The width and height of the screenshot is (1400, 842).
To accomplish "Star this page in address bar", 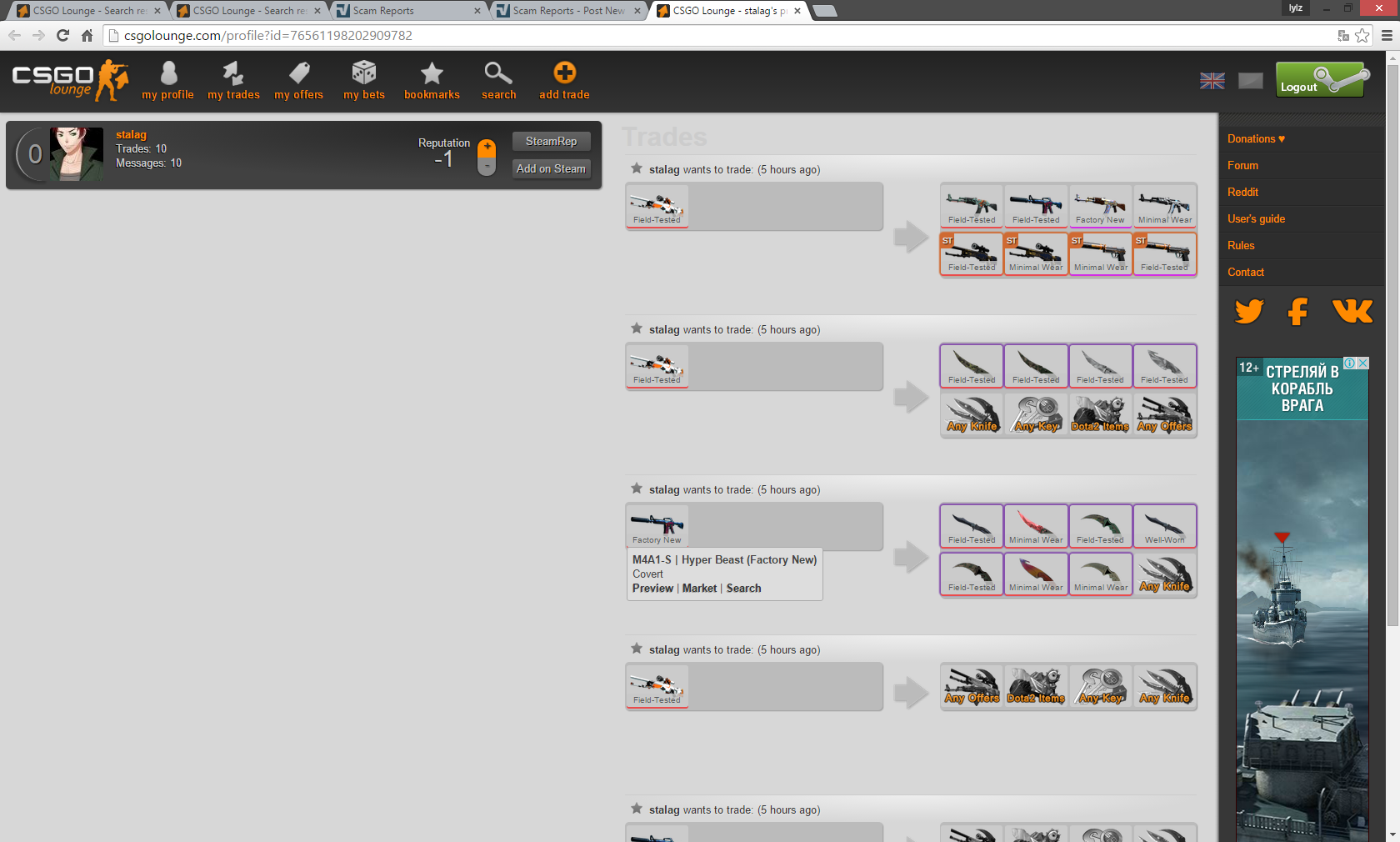I will coord(1362,35).
